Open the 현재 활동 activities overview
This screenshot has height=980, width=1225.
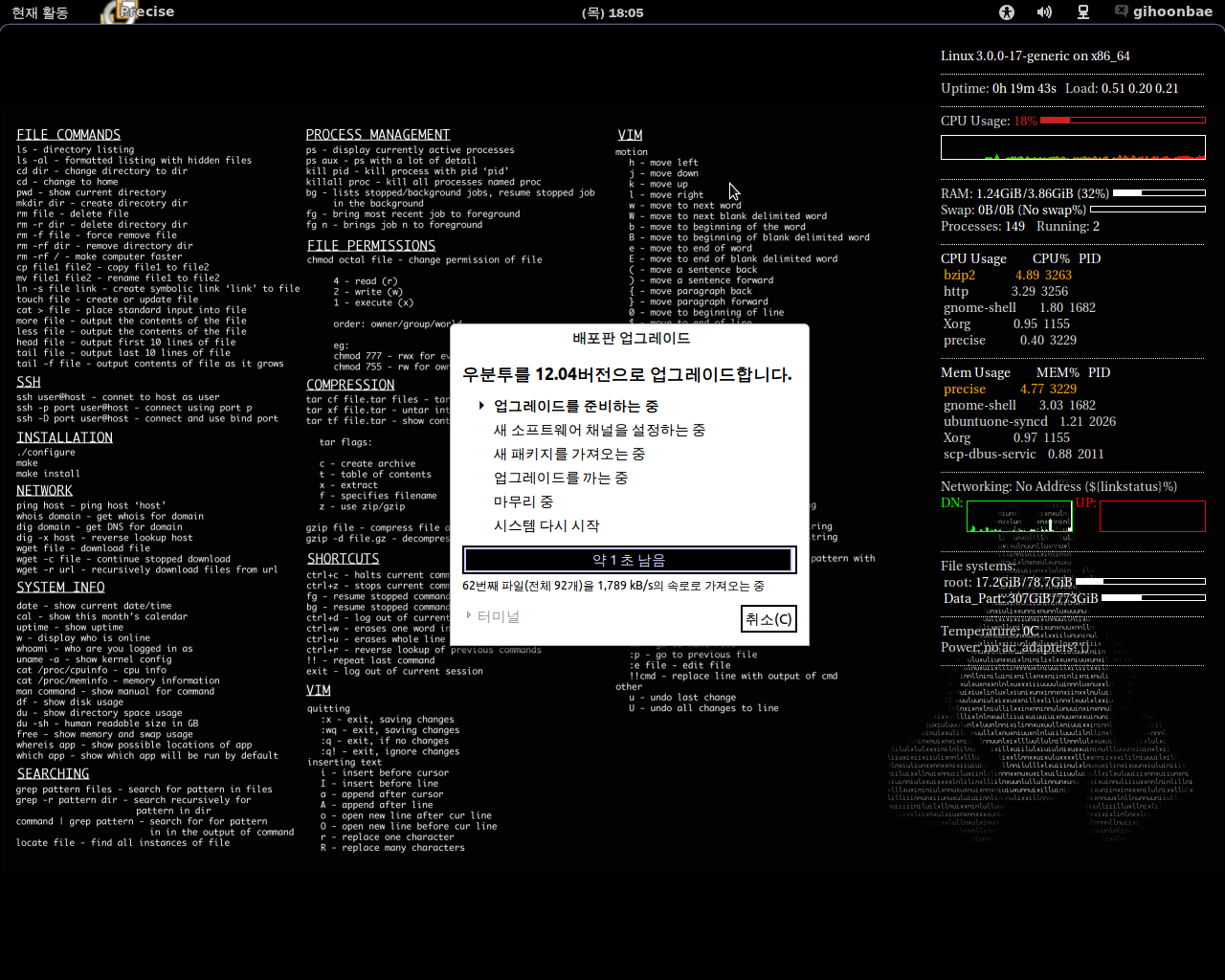click(x=40, y=12)
